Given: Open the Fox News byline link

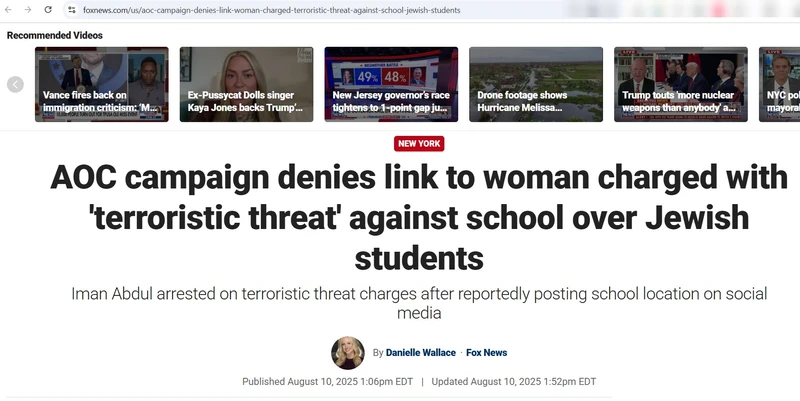Looking at the screenshot, I should [486, 353].
